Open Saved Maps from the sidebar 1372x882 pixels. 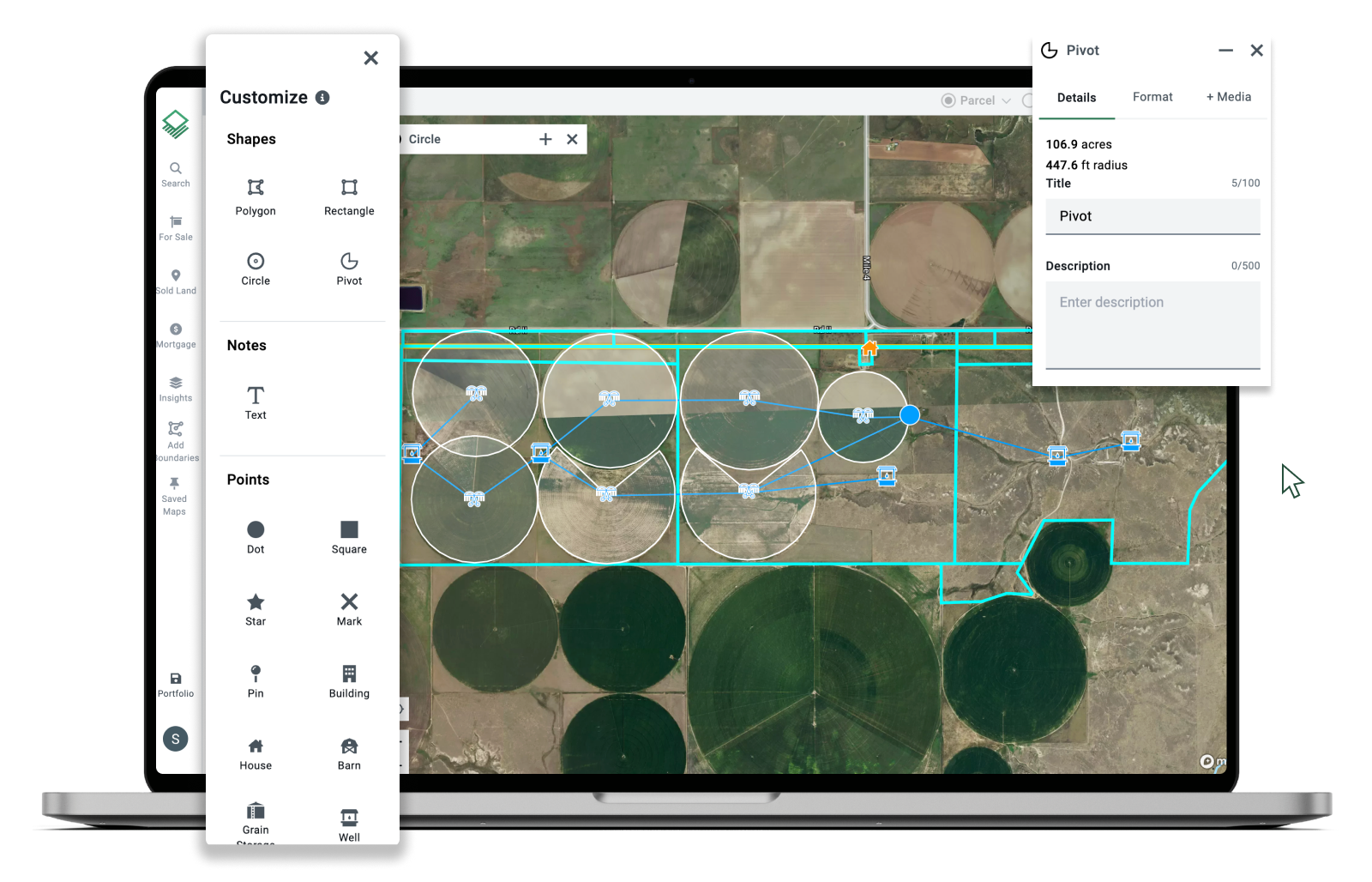pyautogui.click(x=174, y=496)
